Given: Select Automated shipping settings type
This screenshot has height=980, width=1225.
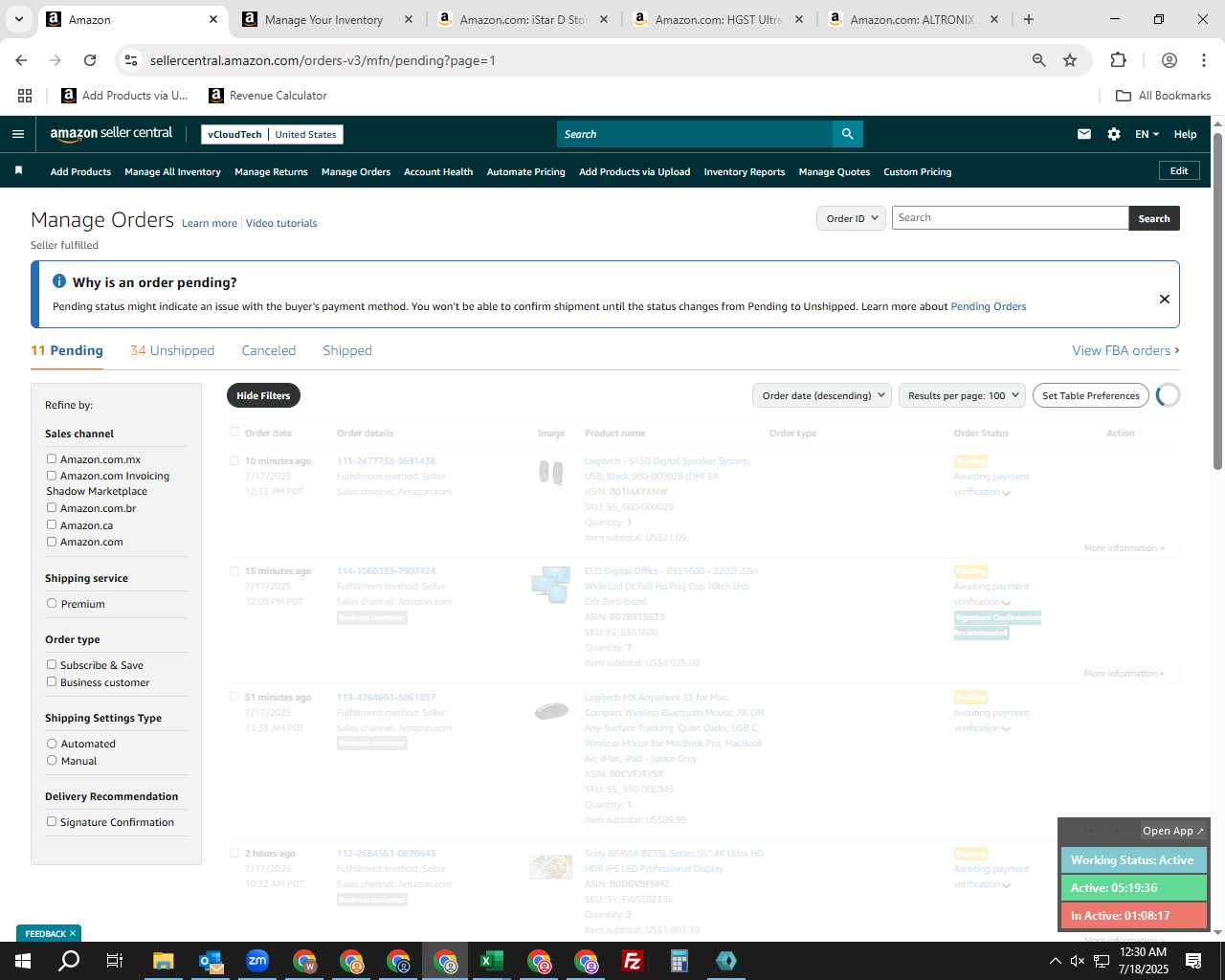Looking at the screenshot, I should click(x=52, y=743).
